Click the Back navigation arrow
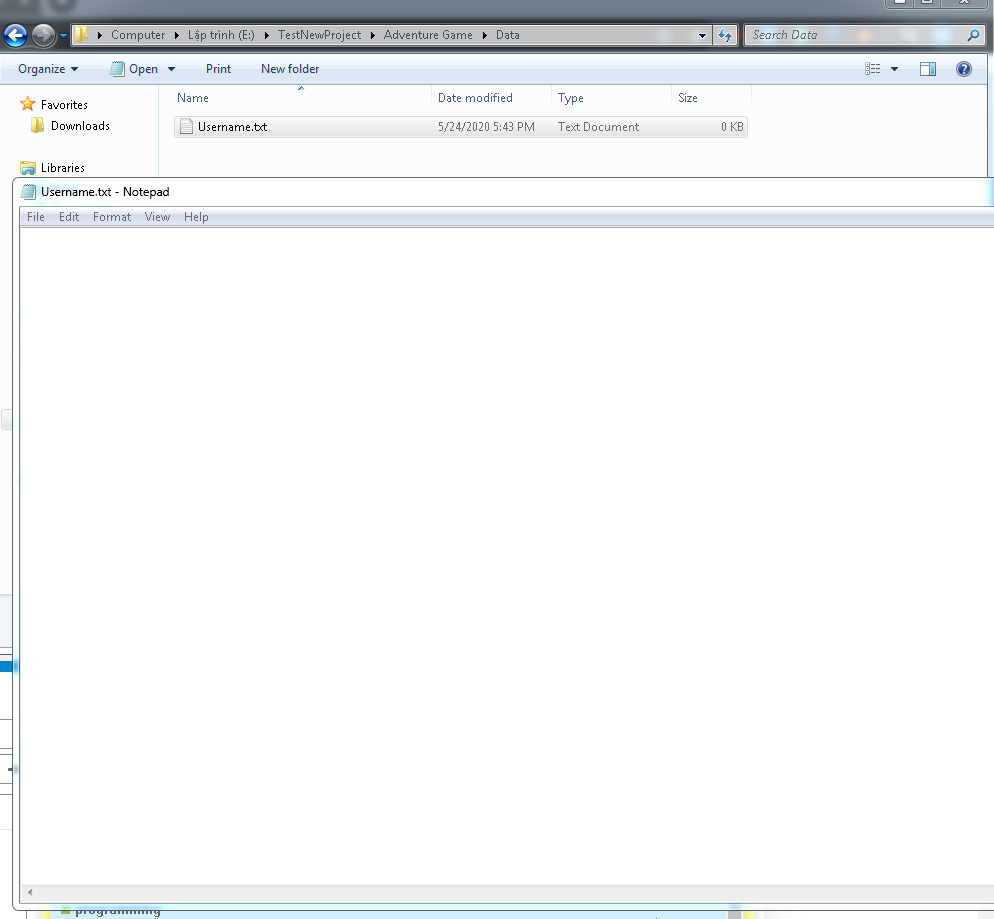This screenshot has height=919, width=994. click(15, 36)
